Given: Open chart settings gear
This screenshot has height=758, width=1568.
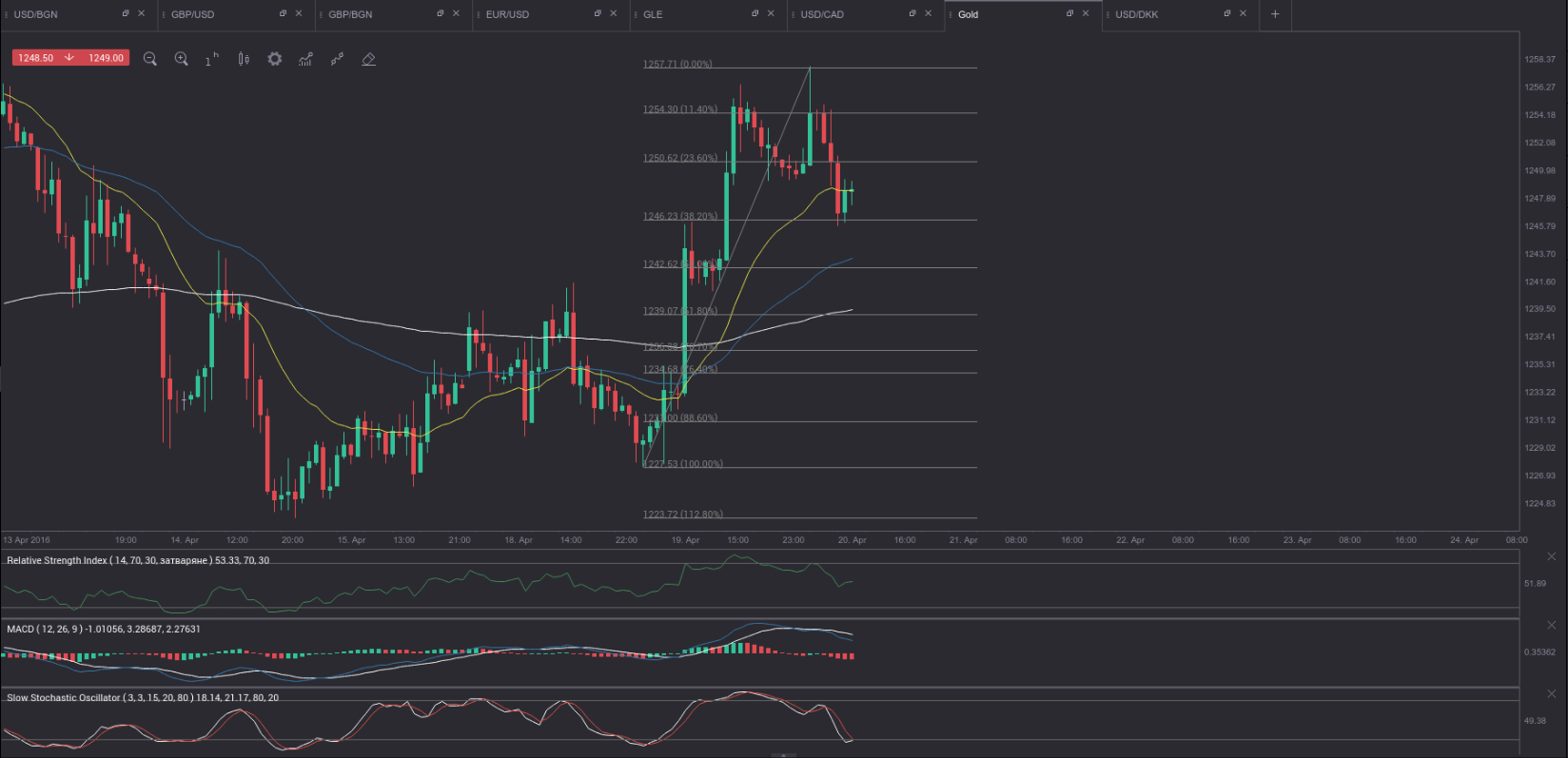Looking at the screenshot, I should (275, 59).
